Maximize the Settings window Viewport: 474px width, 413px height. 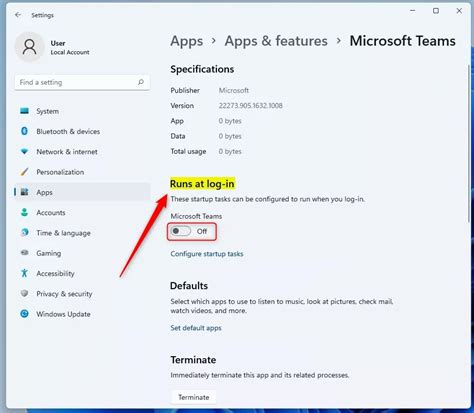point(436,11)
